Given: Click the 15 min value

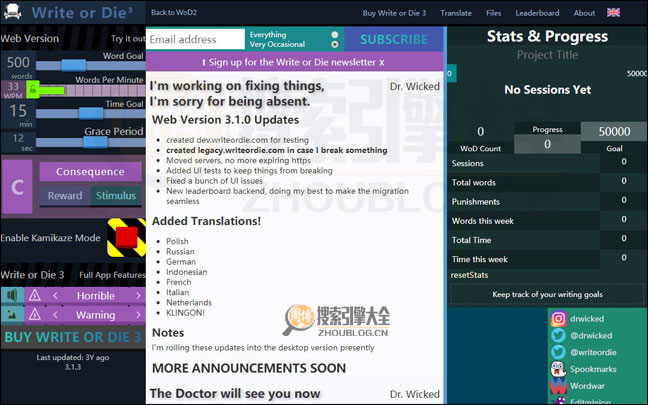Looking at the screenshot, I should coord(18,111).
